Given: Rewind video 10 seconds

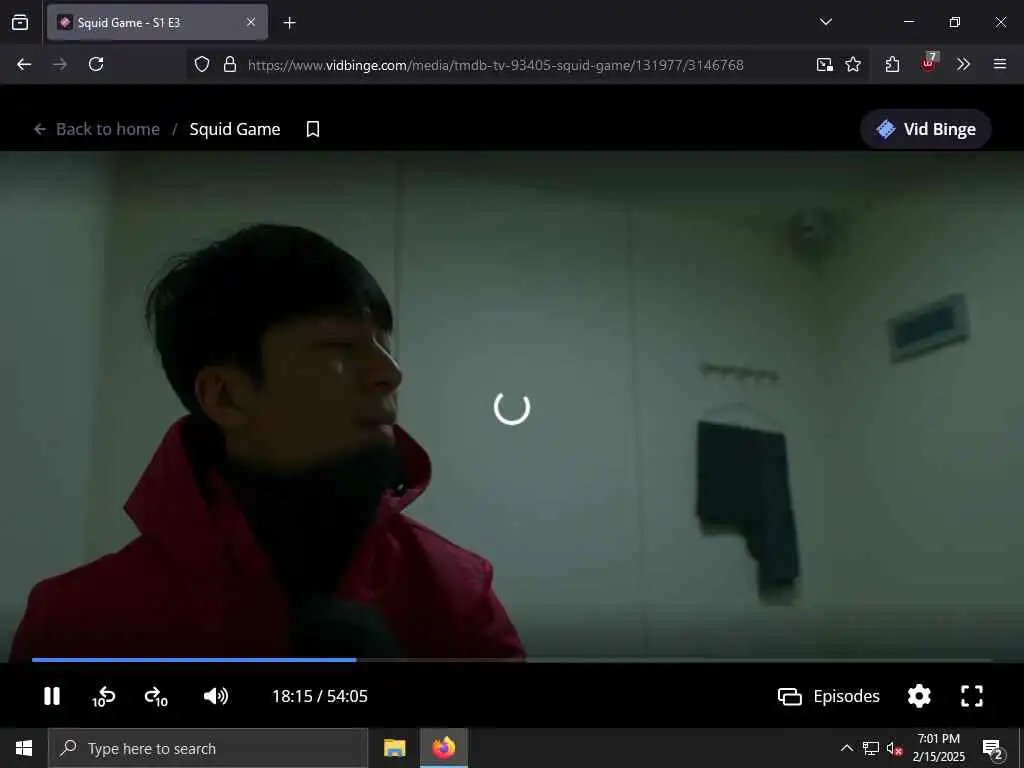Looking at the screenshot, I should 104,697.
